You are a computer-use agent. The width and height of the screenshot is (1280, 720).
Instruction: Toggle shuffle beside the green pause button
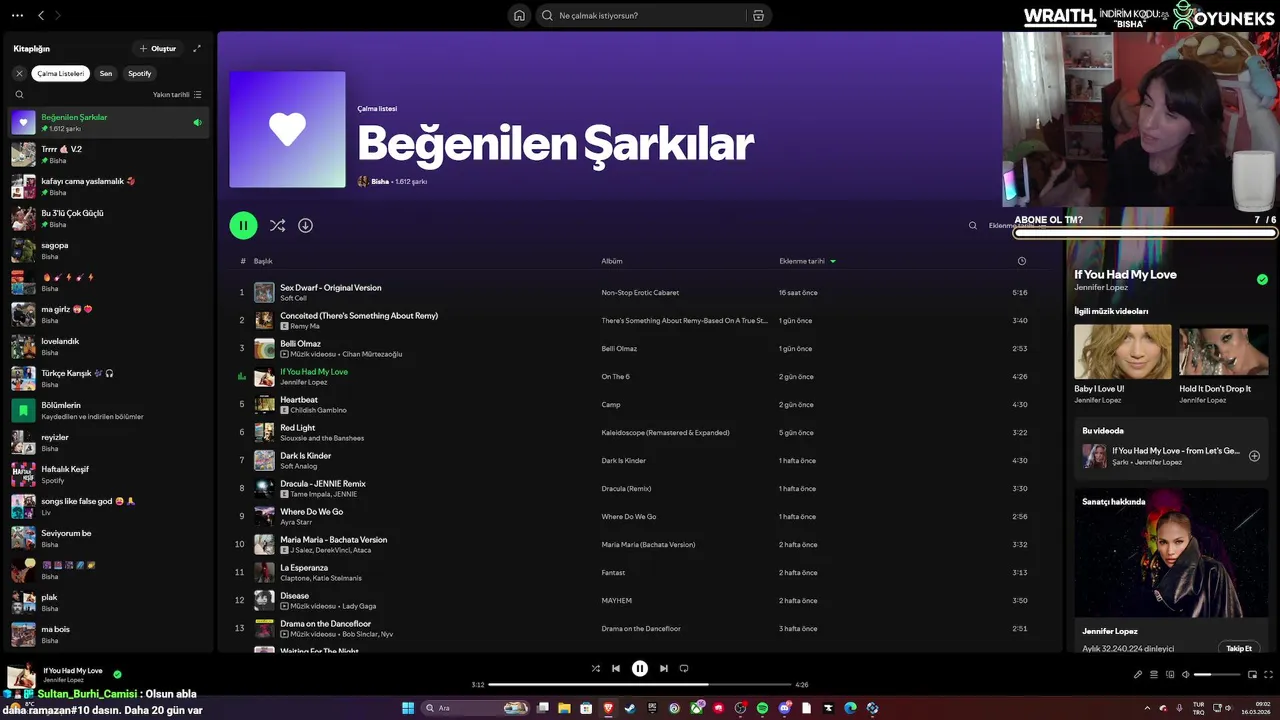[x=277, y=225]
